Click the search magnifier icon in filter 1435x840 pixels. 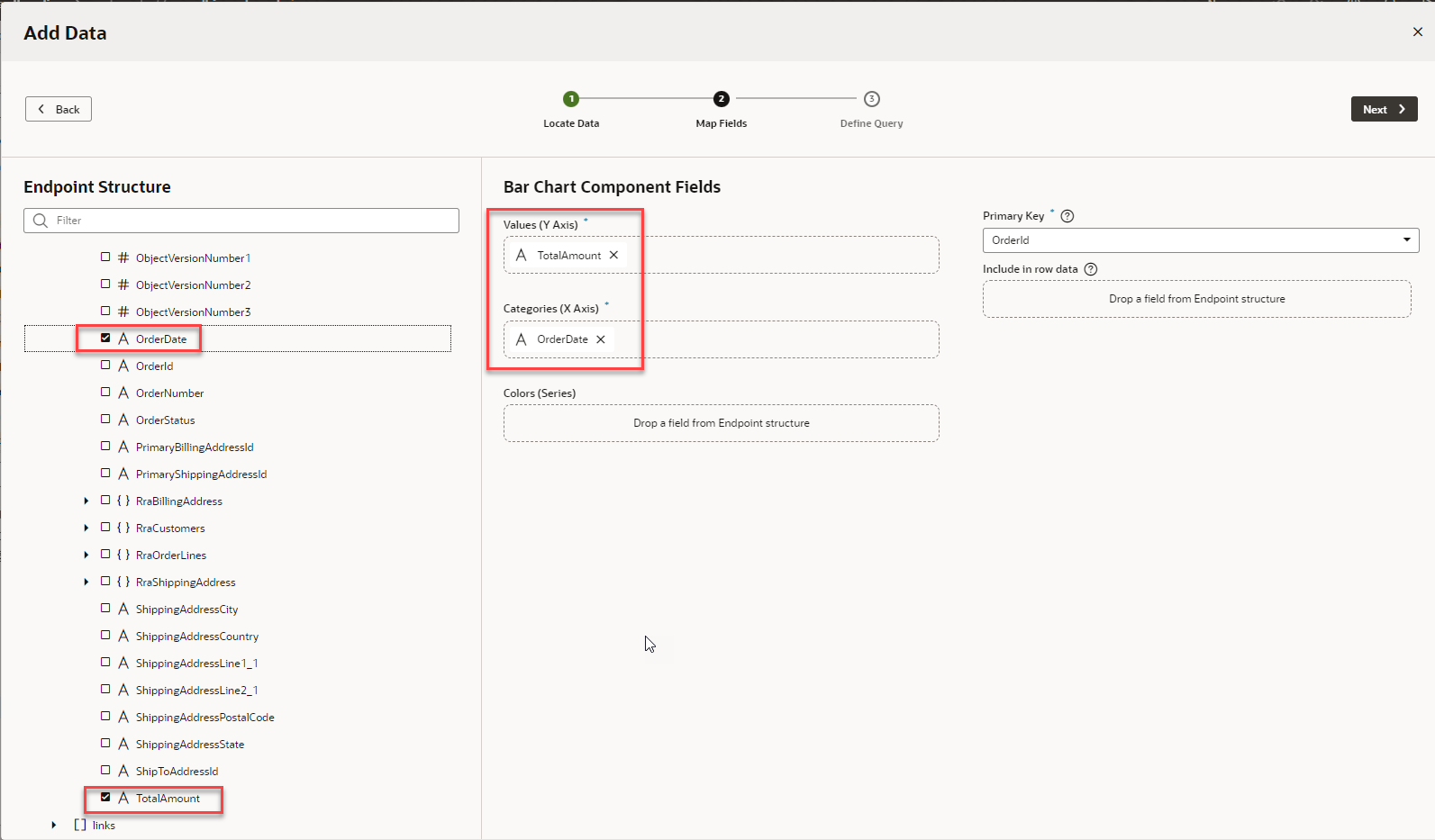(x=40, y=221)
